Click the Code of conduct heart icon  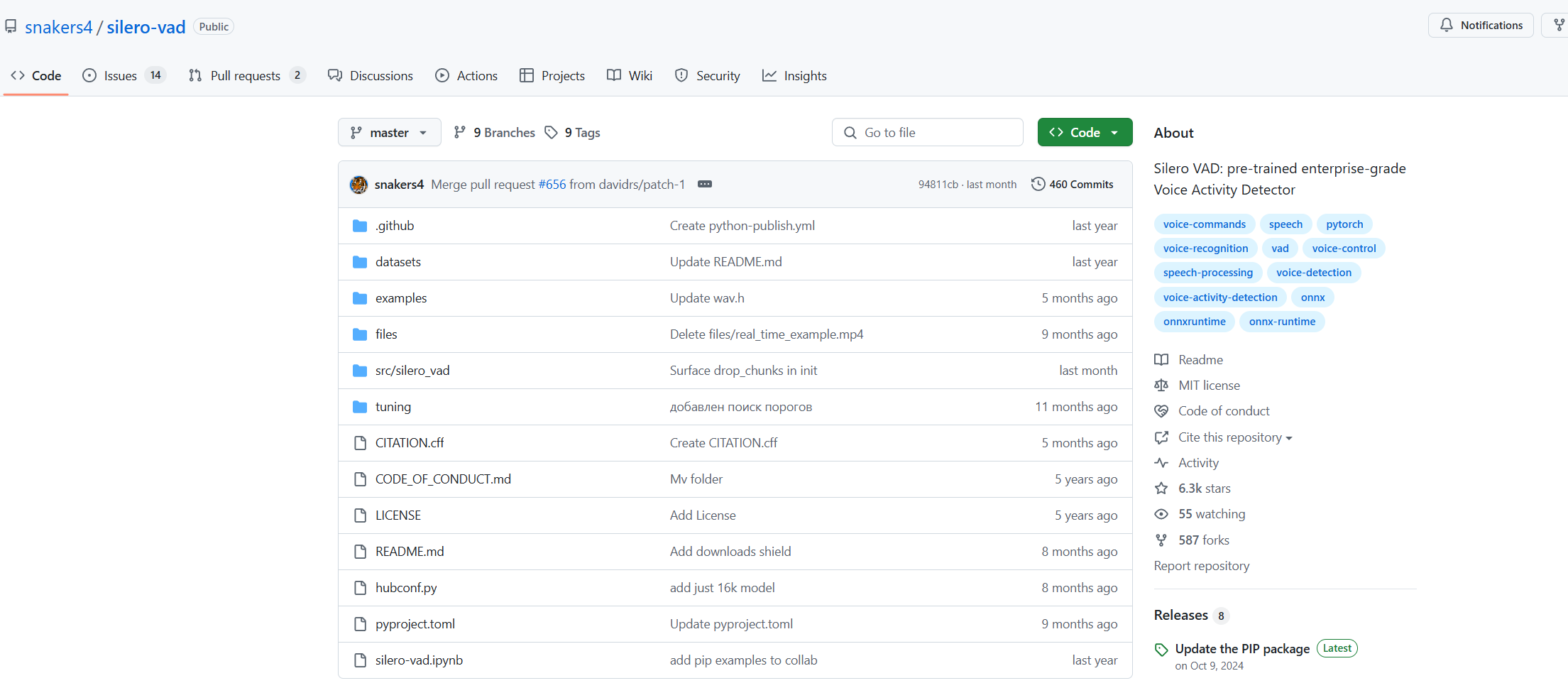(x=1161, y=411)
